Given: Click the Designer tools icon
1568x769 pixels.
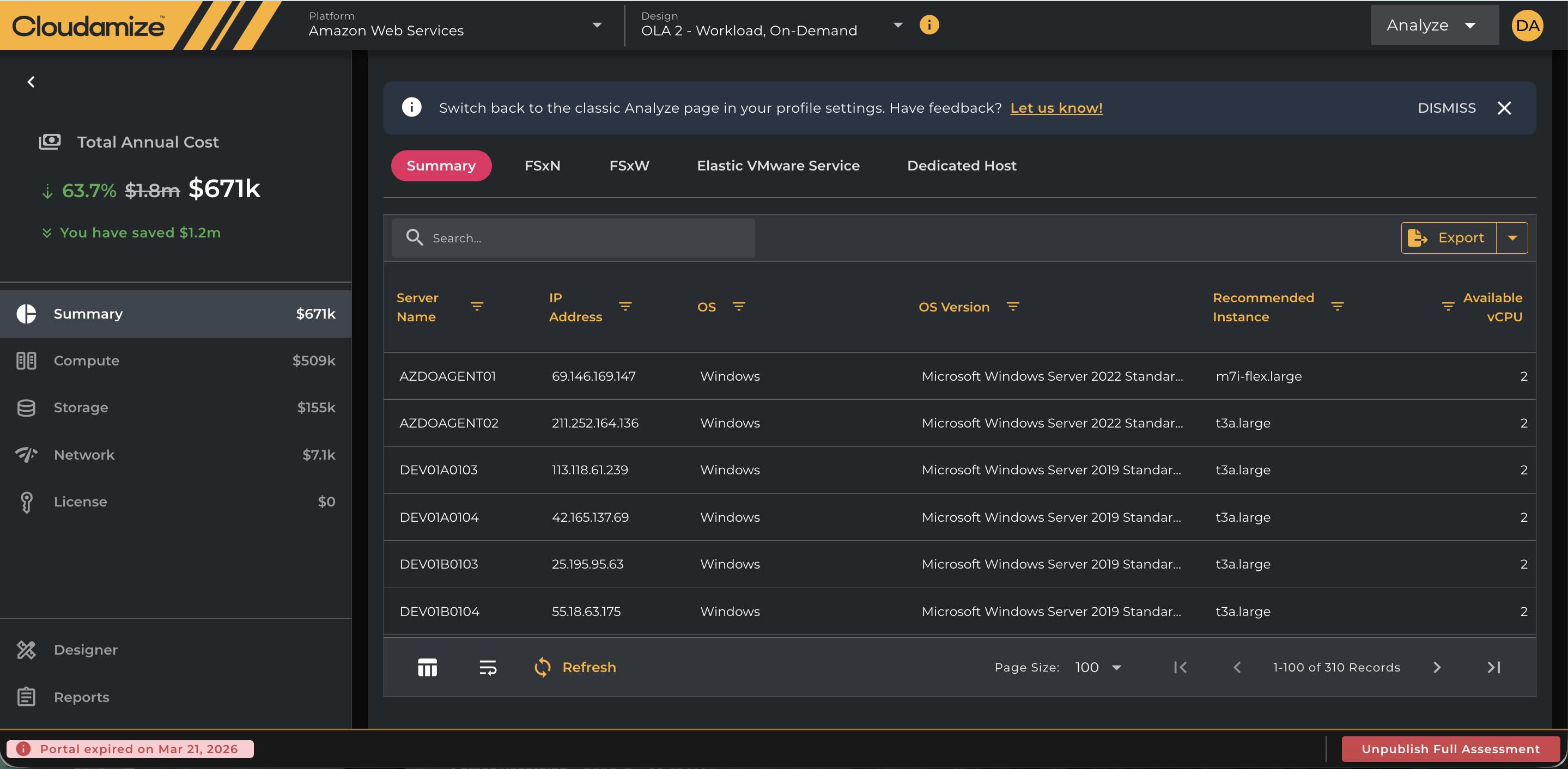Looking at the screenshot, I should click(26, 650).
